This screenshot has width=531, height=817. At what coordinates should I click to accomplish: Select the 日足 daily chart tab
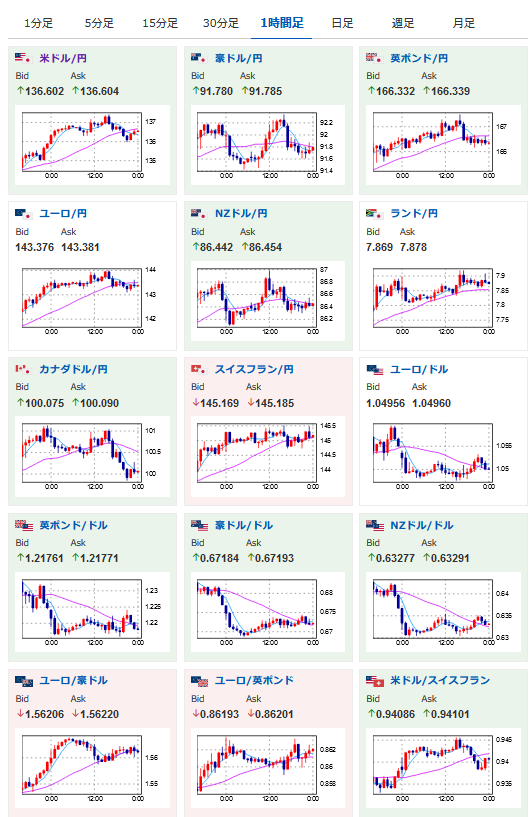[x=342, y=23]
